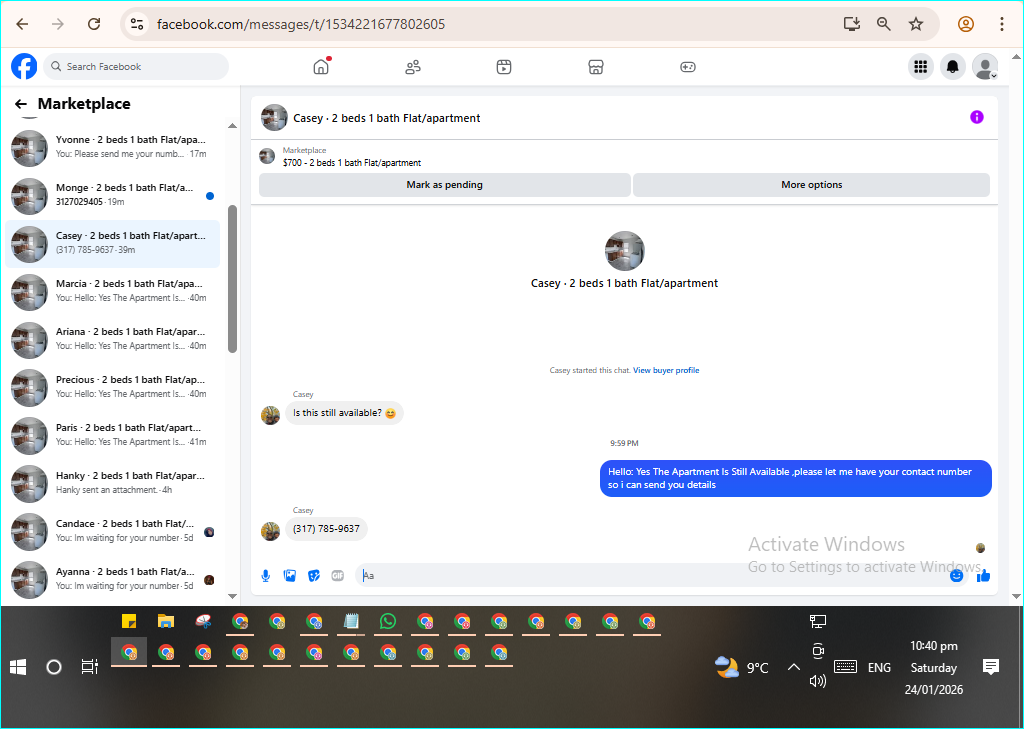
Task: Open the Friends icon in top navigation
Action: [x=413, y=67]
